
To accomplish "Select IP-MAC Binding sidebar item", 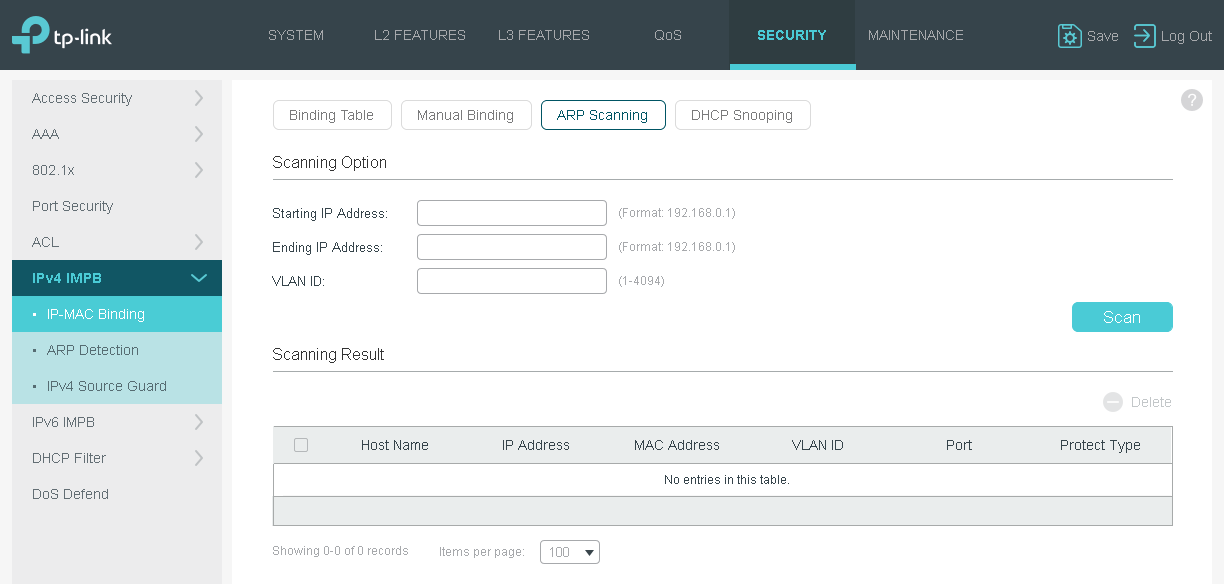I will pos(117,314).
